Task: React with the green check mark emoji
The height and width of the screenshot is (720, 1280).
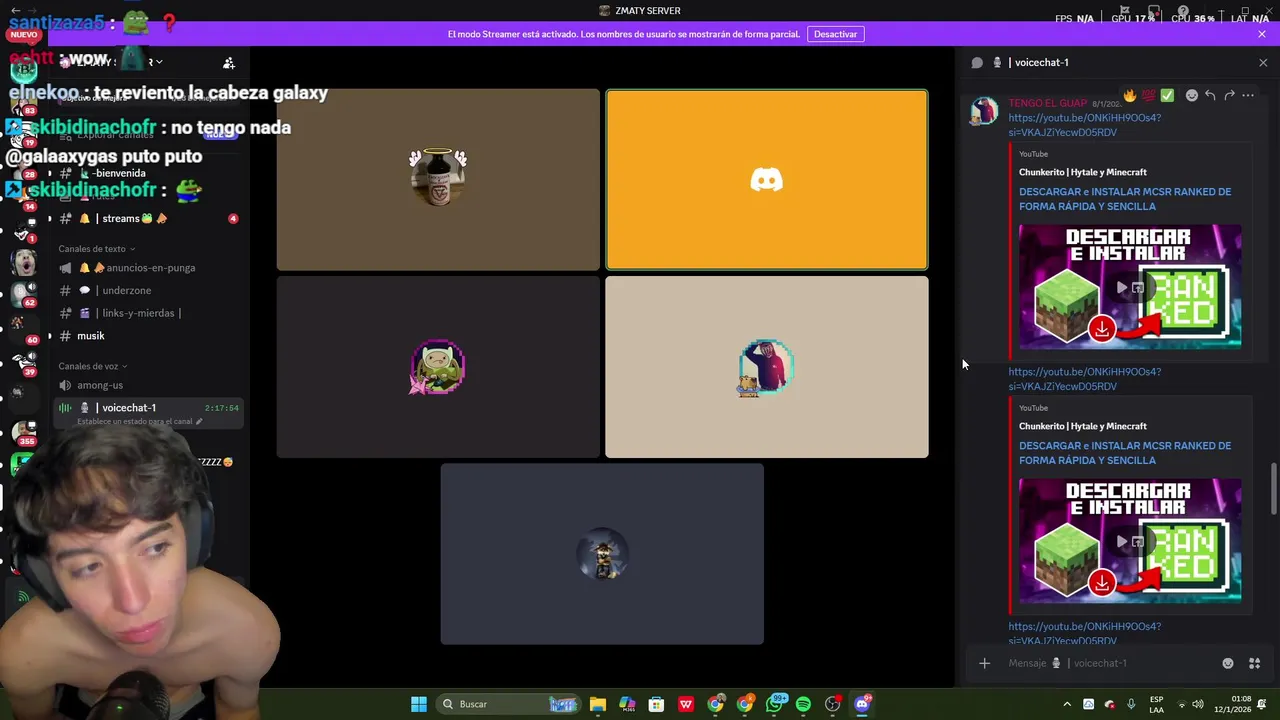Action: 1167,95
